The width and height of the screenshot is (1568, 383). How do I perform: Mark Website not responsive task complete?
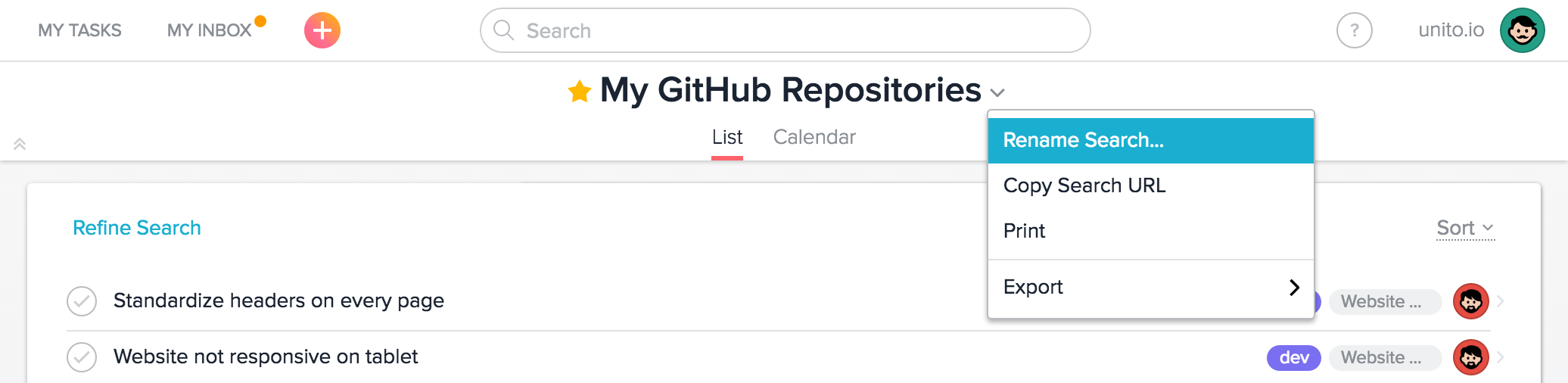(x=82, y=357)
